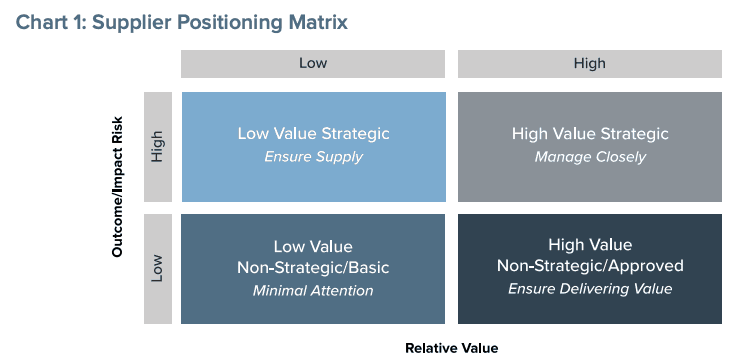Select the Low Value Non-Strategic/Basic quadrant
Screen dimensions: 752x362
pos(313,269)
